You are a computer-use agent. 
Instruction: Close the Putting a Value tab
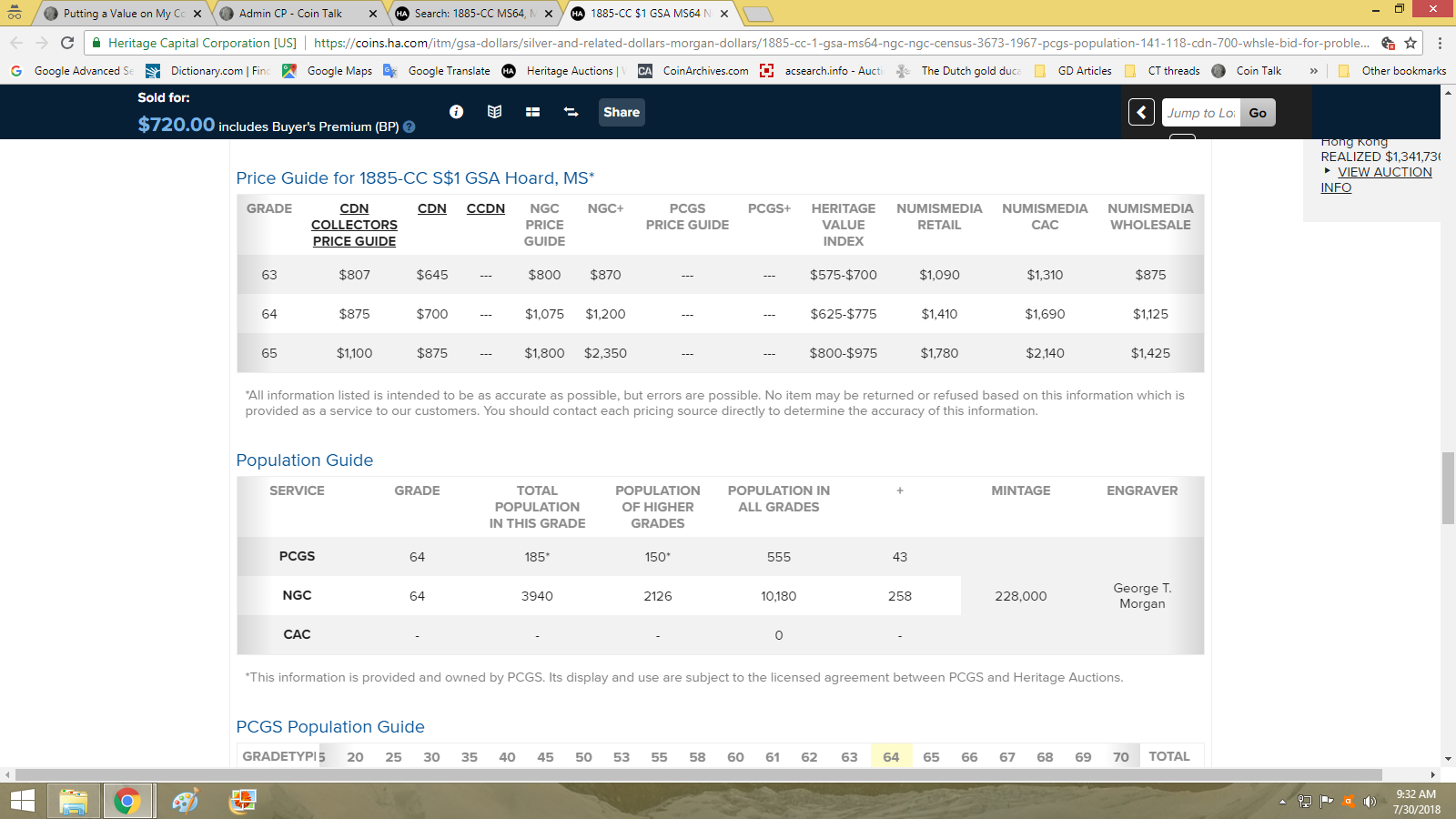[197, 14]
